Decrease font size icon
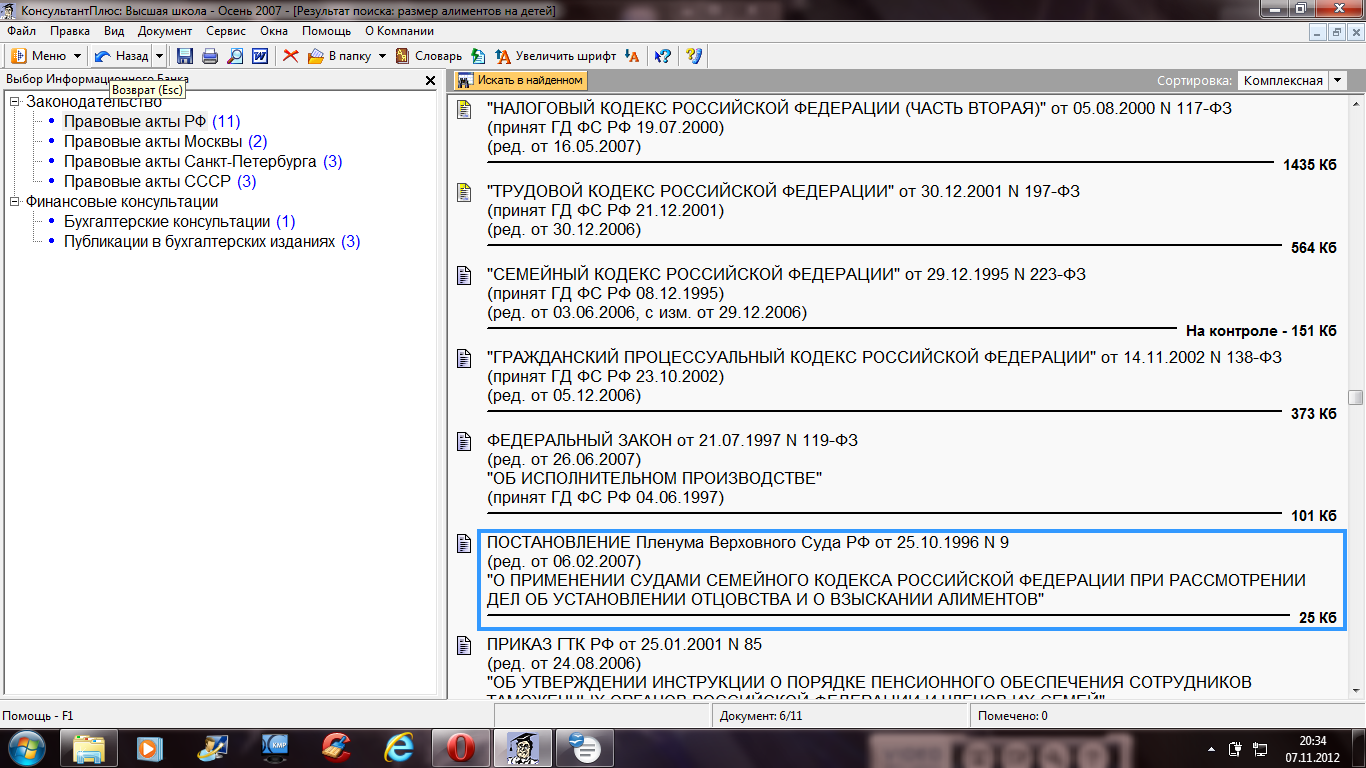 [x=631, y=56]
